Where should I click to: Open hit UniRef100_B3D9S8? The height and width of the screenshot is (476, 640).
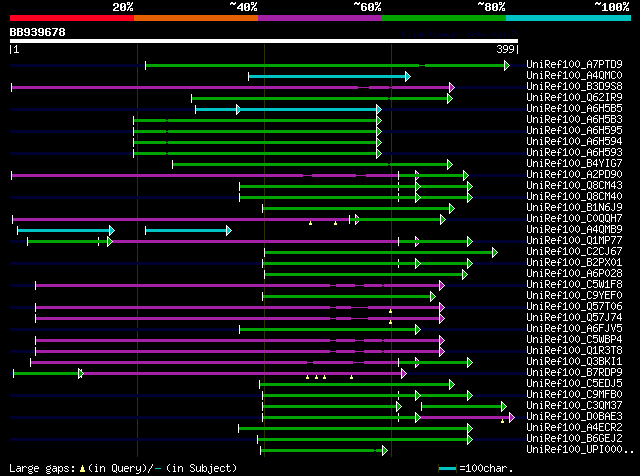(x=574, y=86)
